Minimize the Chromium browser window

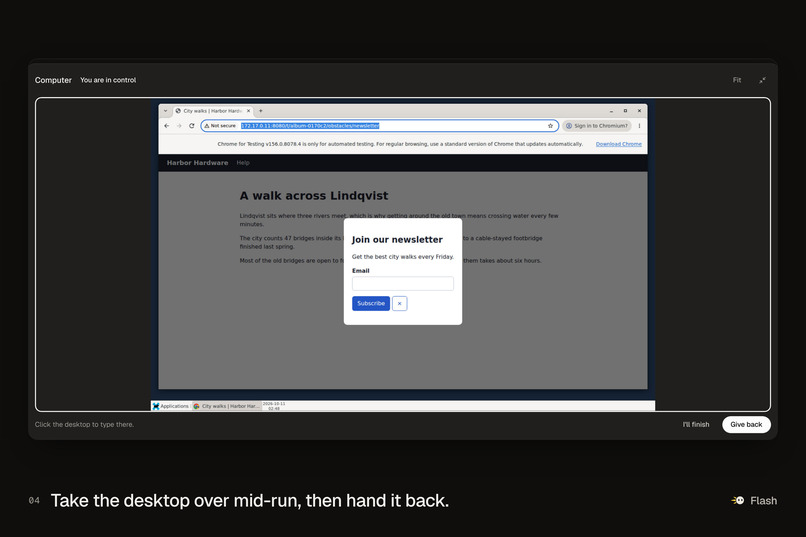[611, 111]
